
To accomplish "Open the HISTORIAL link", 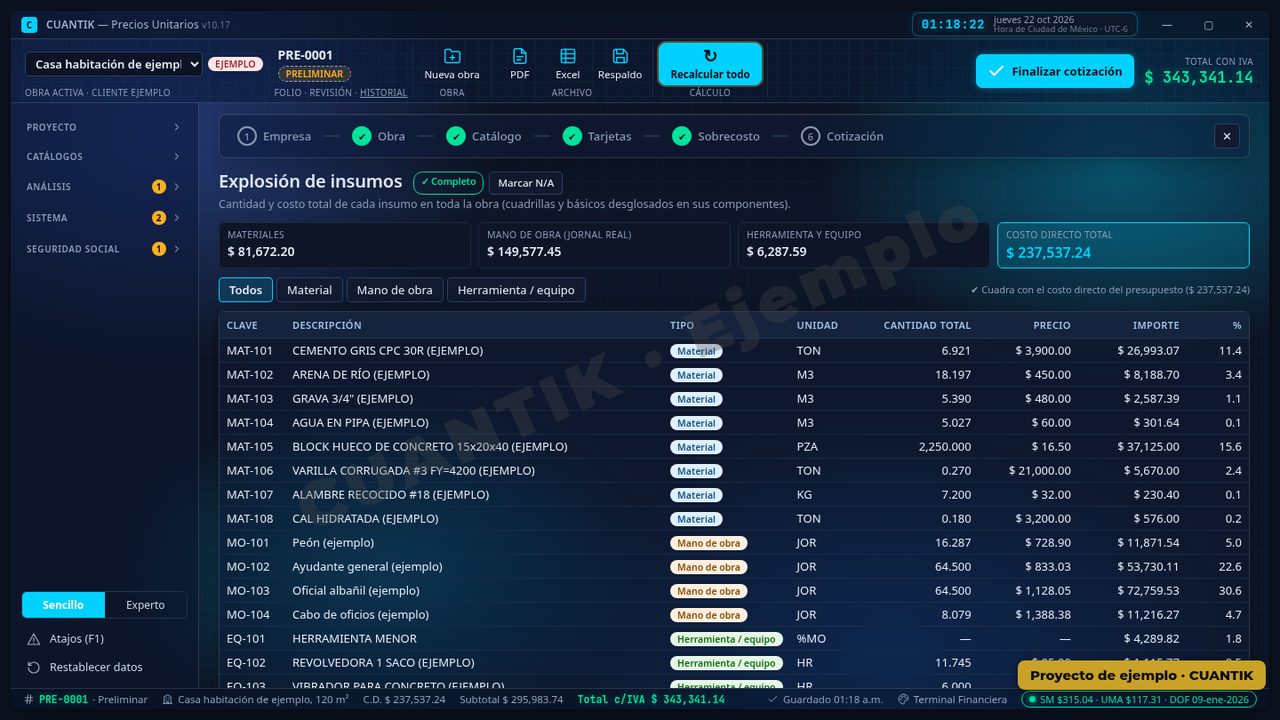I will click(x=384, y=93).
